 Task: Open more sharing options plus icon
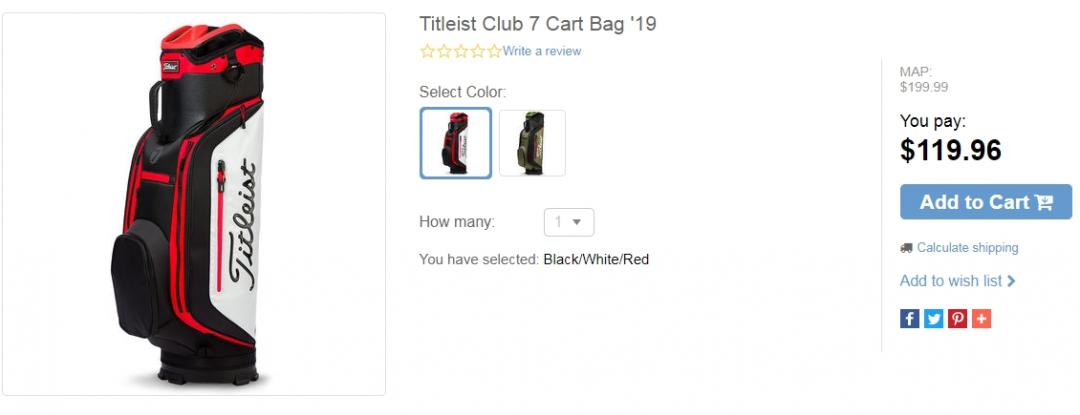(x=981, y=319)
